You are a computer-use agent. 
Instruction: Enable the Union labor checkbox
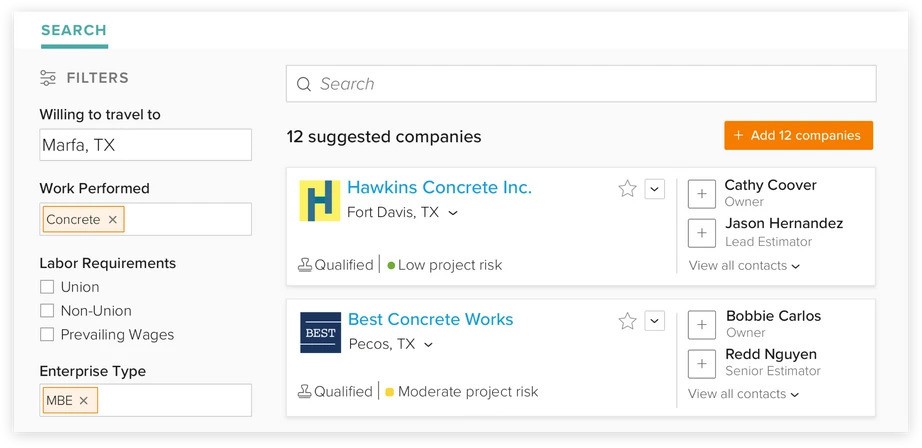point(47,287)
